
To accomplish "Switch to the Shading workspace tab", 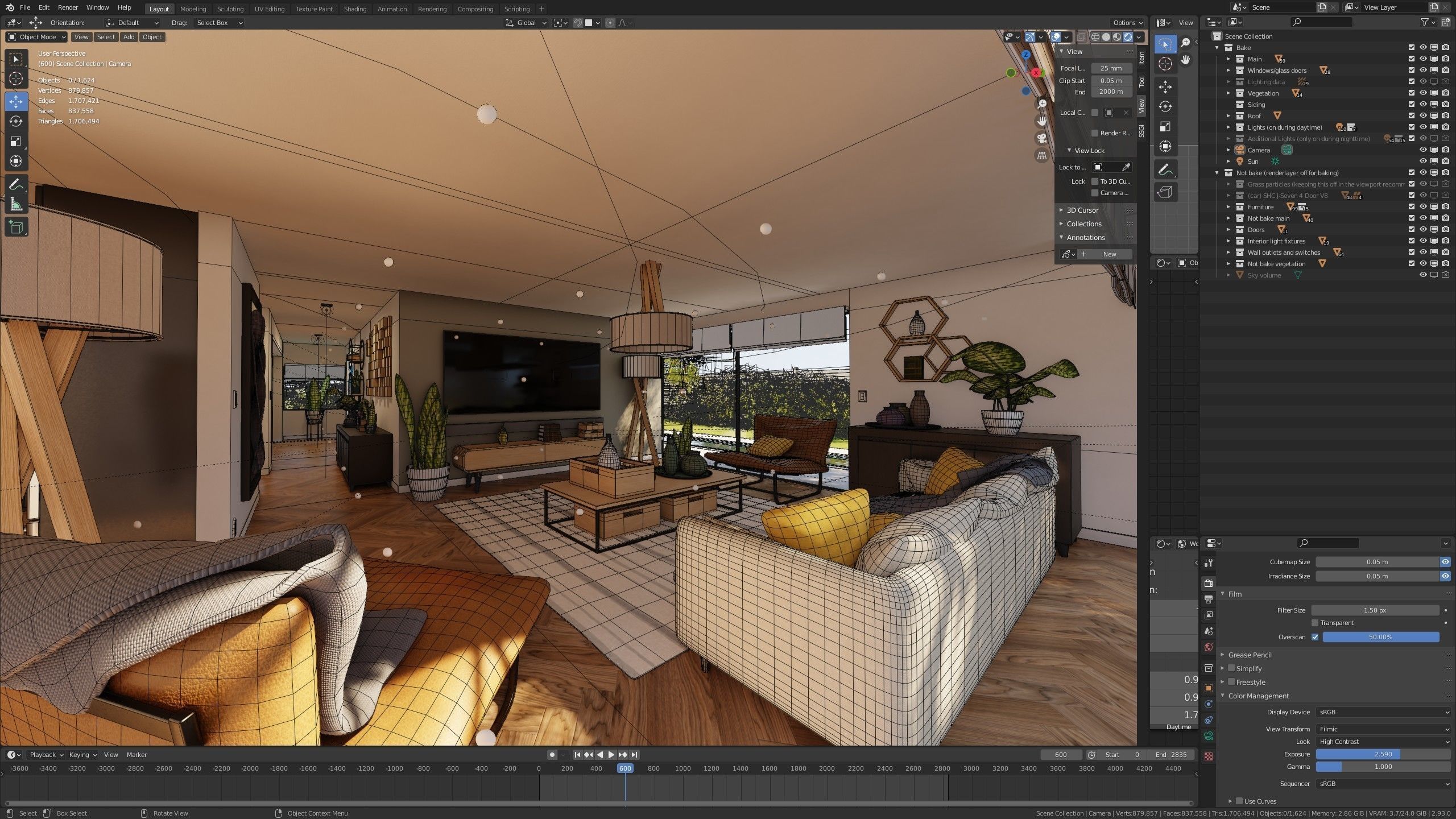I will coord(355,9).
